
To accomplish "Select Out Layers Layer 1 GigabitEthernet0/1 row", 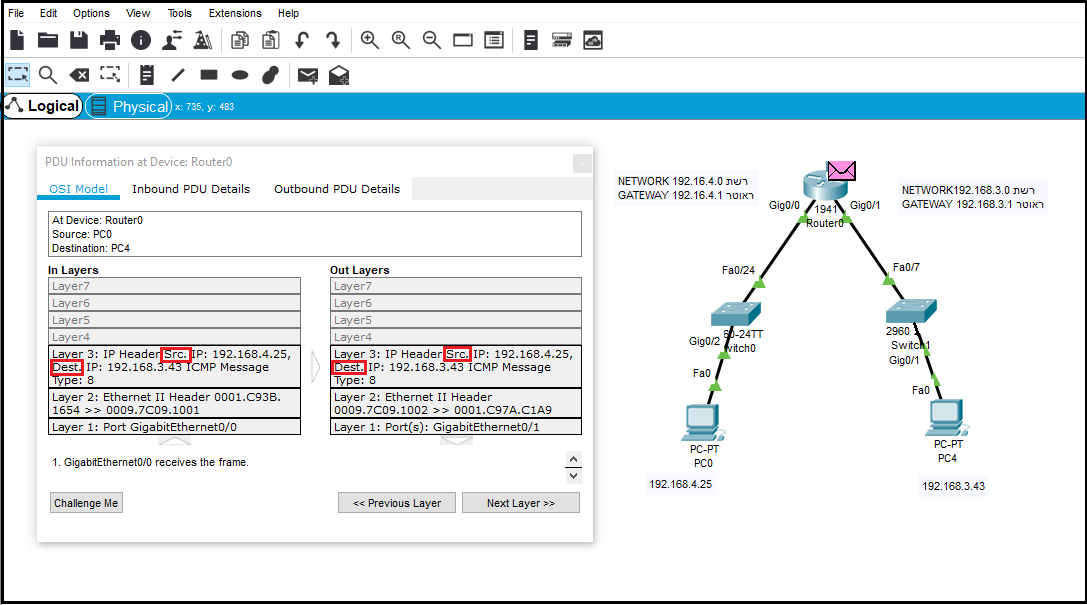I will 456,427.
